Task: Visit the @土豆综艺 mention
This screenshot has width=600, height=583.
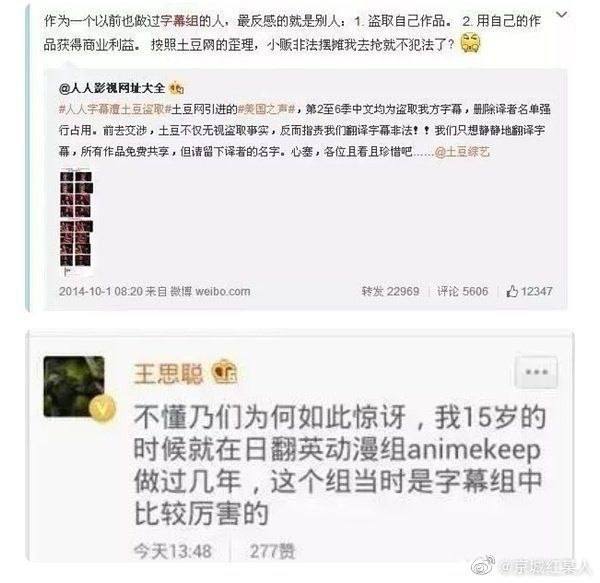Action: click(462, 152)
